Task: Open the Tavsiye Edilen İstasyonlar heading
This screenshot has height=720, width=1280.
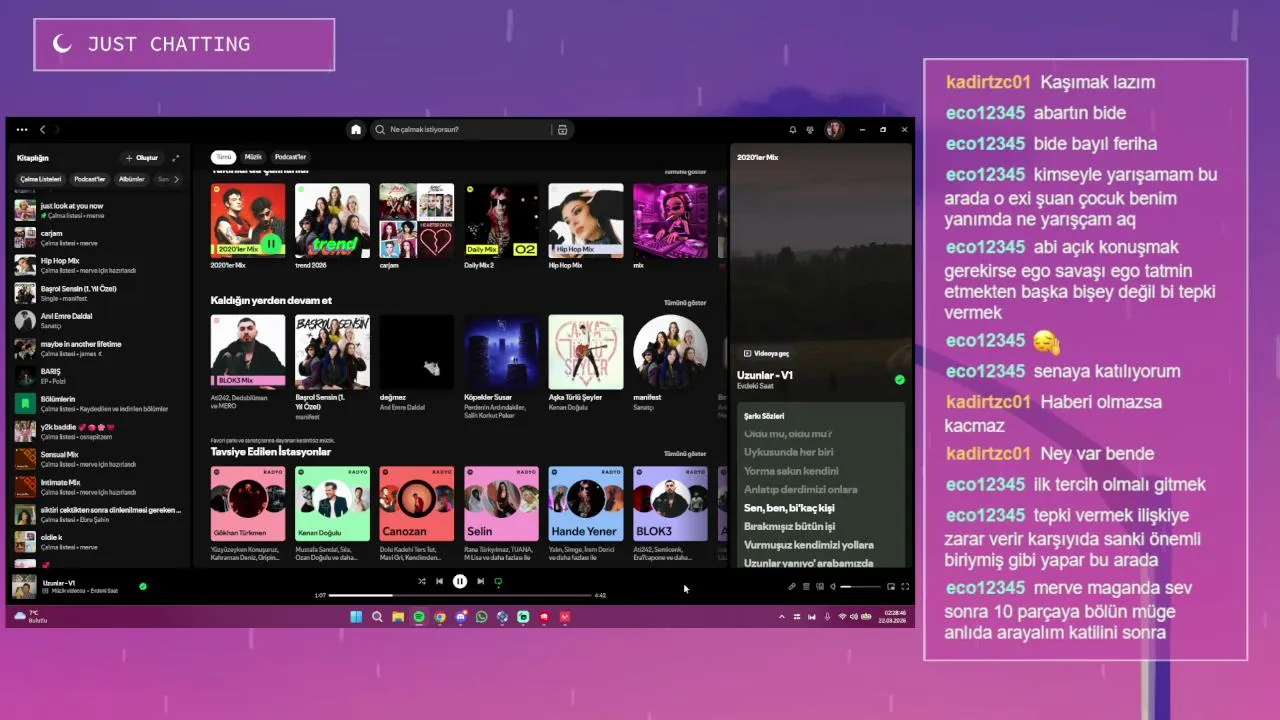Action: pyautogui.click(x=271, y=452)
